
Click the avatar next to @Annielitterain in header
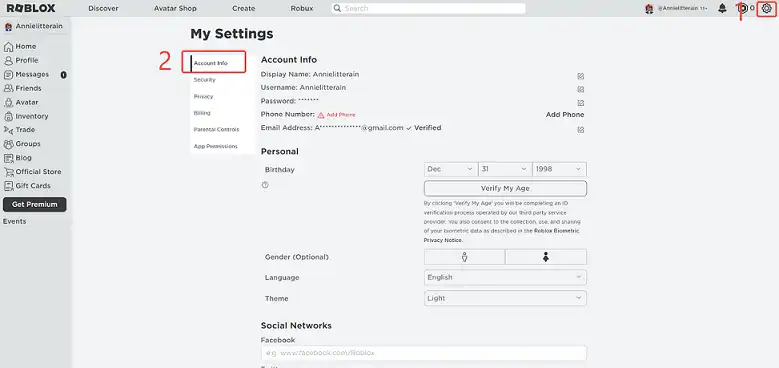649,9
